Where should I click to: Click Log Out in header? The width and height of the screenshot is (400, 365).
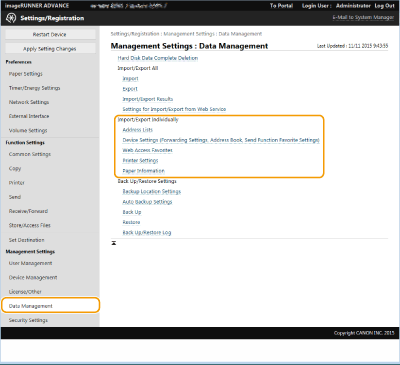[384, 6]
